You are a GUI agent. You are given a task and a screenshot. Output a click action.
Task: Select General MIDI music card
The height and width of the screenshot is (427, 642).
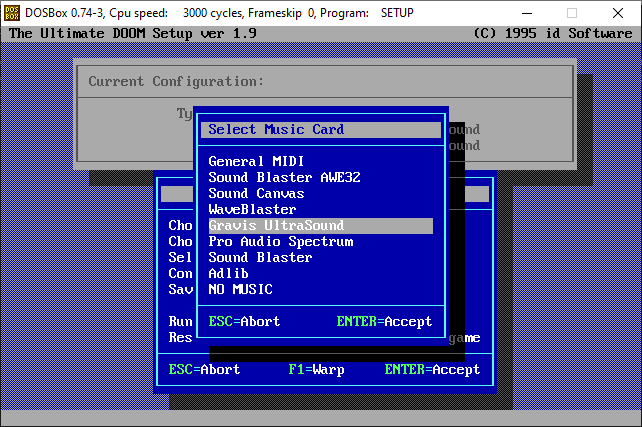coord(256,161)
